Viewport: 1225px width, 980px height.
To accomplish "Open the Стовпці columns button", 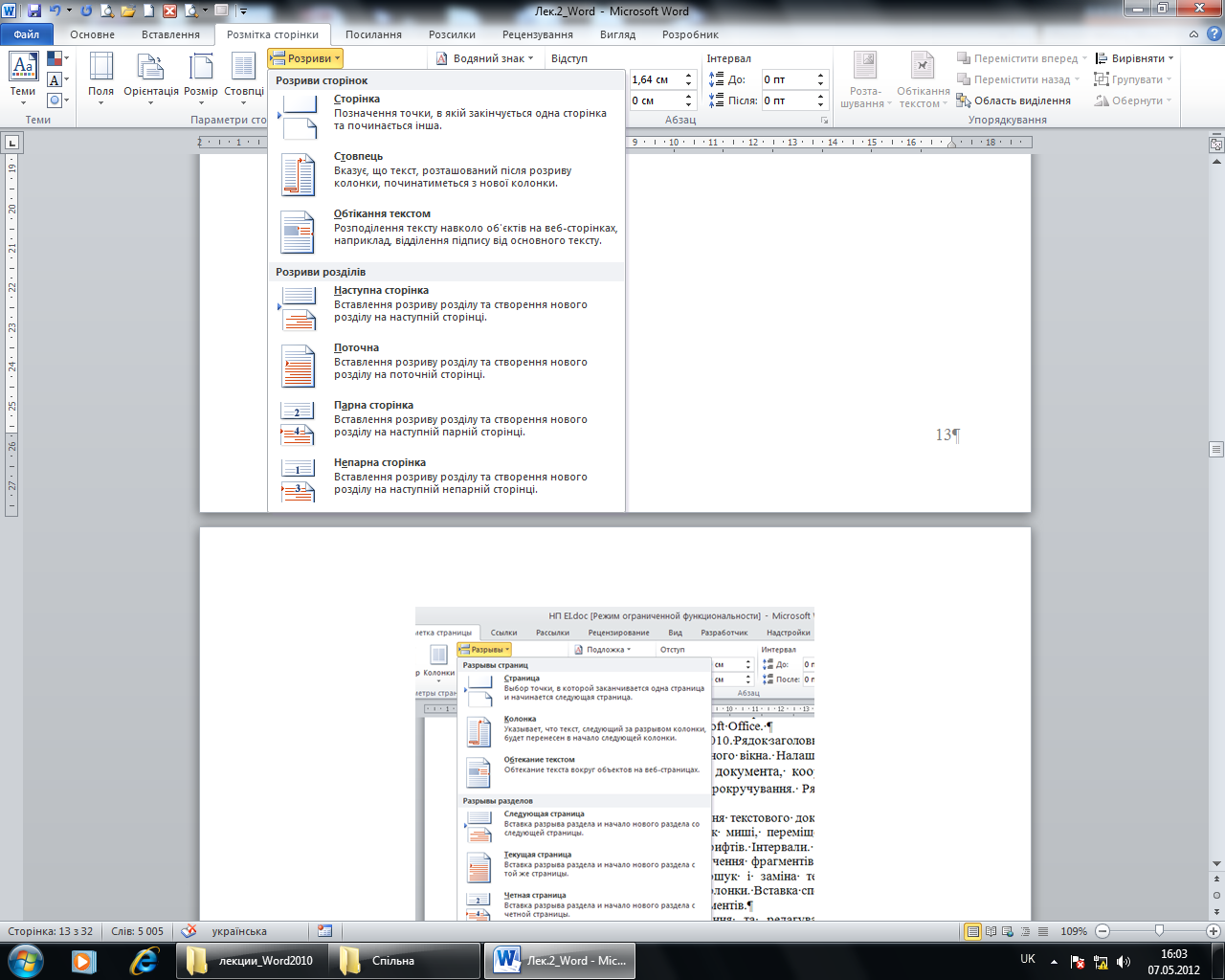I will pyautogui.click(x=244, y=78).
